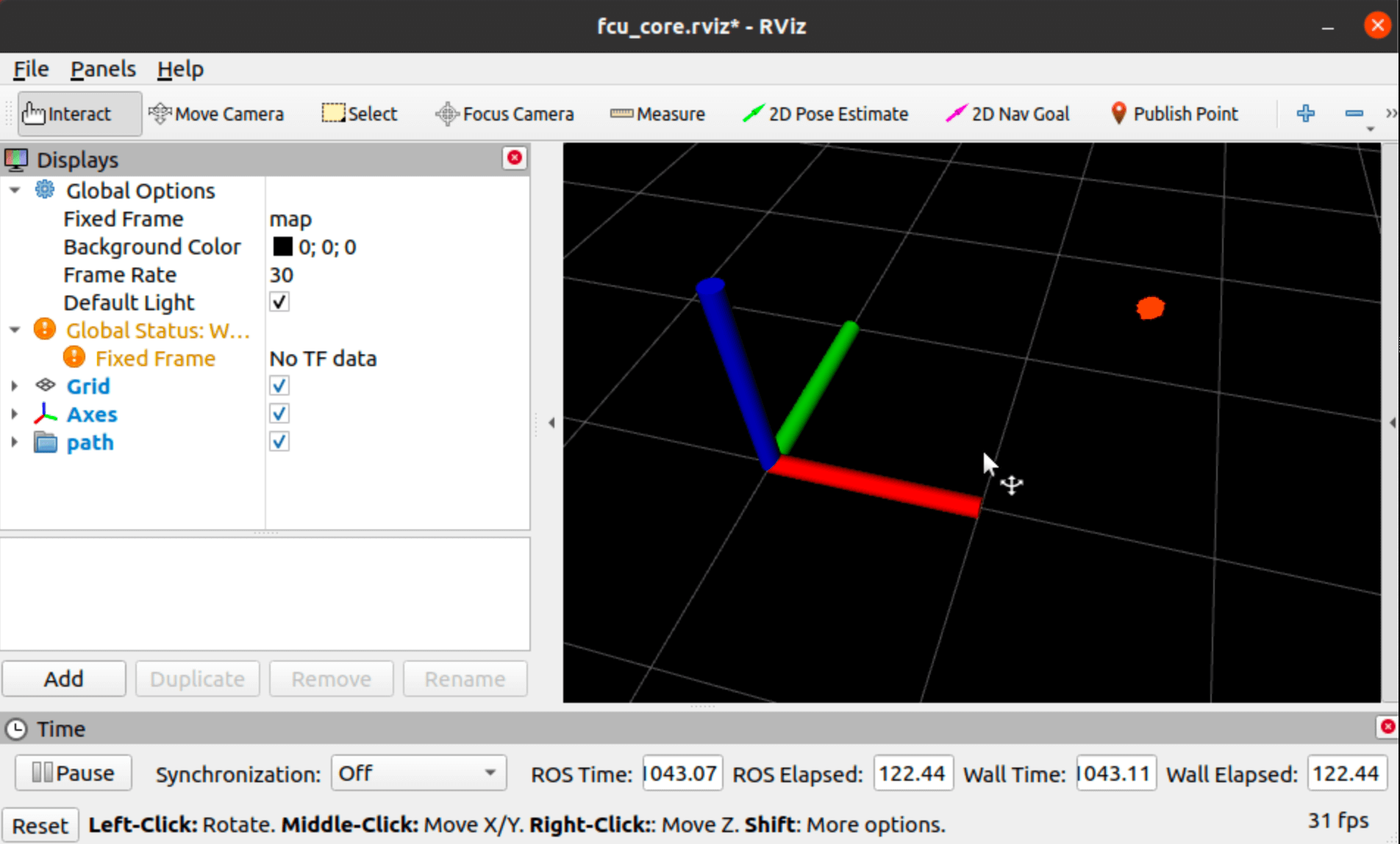Click the black Background Color swatch

(x=282, y=247)
